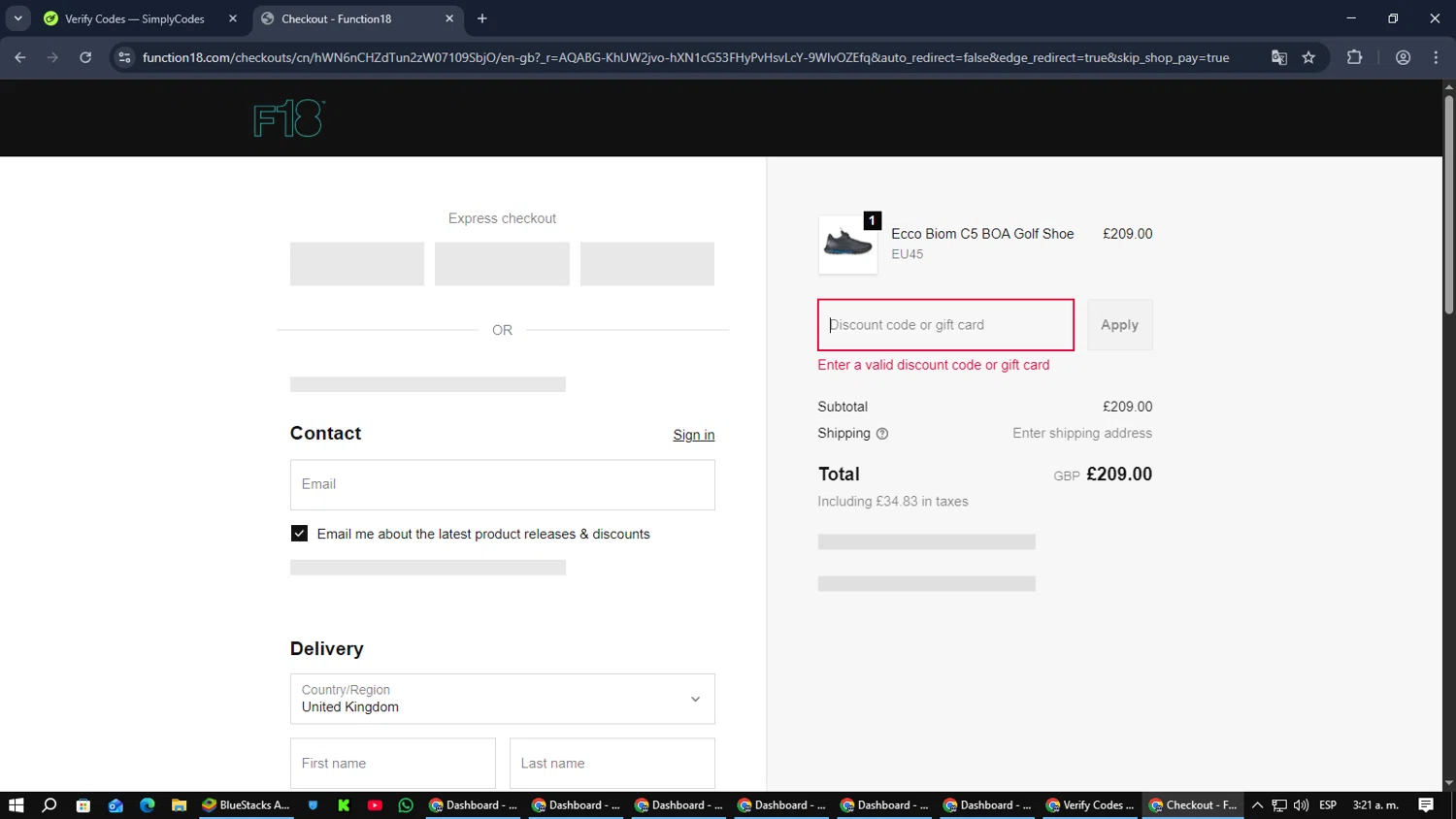Switch to Checkout - F... Chrome taskbar window
Image resolution: width=1456 pixels, height=819 pixels.
pos(1193,805)
